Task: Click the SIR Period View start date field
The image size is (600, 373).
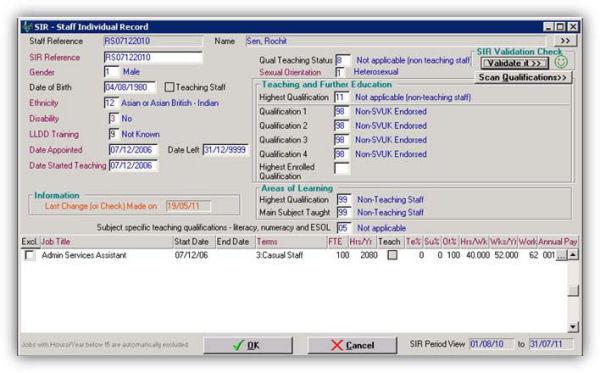Action: [x=491, y=344]
